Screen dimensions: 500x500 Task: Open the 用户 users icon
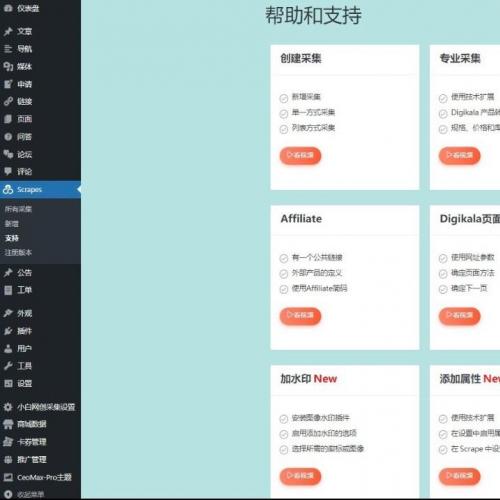click(x=8, y=349)
